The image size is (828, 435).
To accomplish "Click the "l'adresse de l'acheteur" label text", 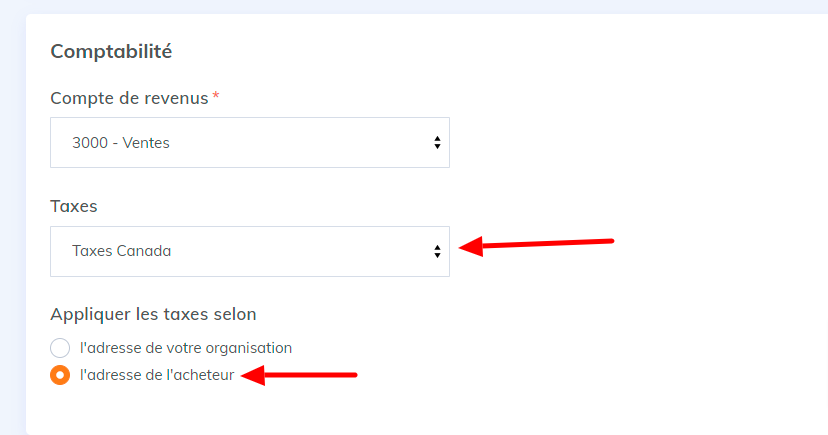I will [156, 376].
